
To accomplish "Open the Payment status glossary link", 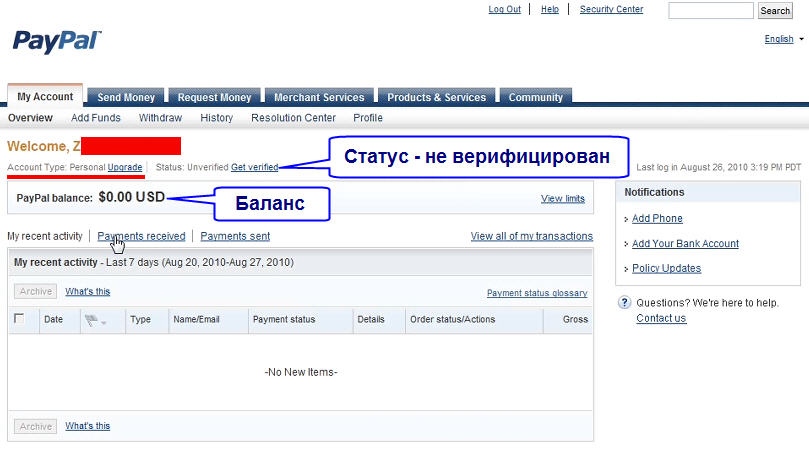I will point(537,293).
